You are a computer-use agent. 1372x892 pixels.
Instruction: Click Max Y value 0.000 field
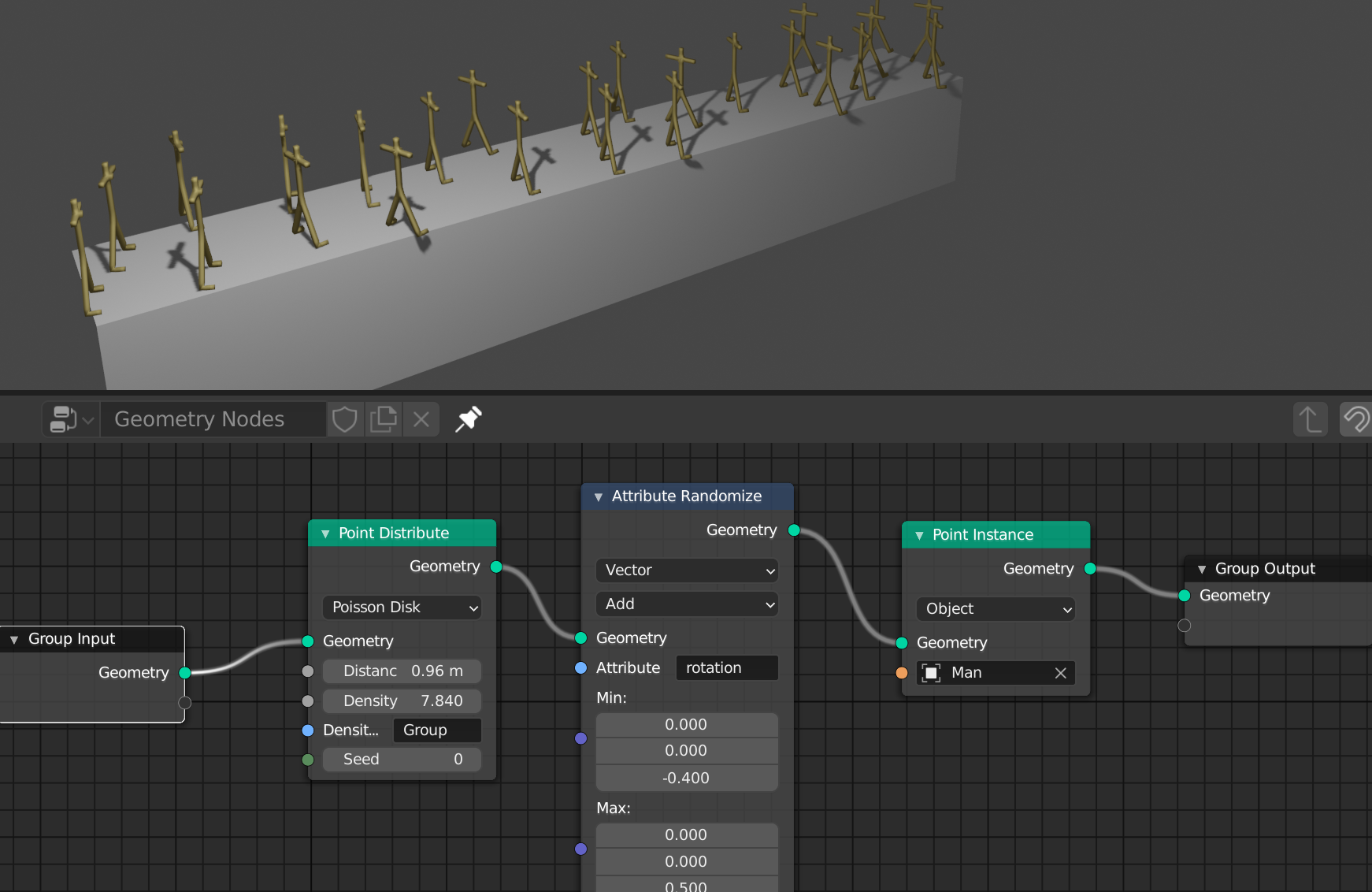pyautogui.click(x=687, y=862)
